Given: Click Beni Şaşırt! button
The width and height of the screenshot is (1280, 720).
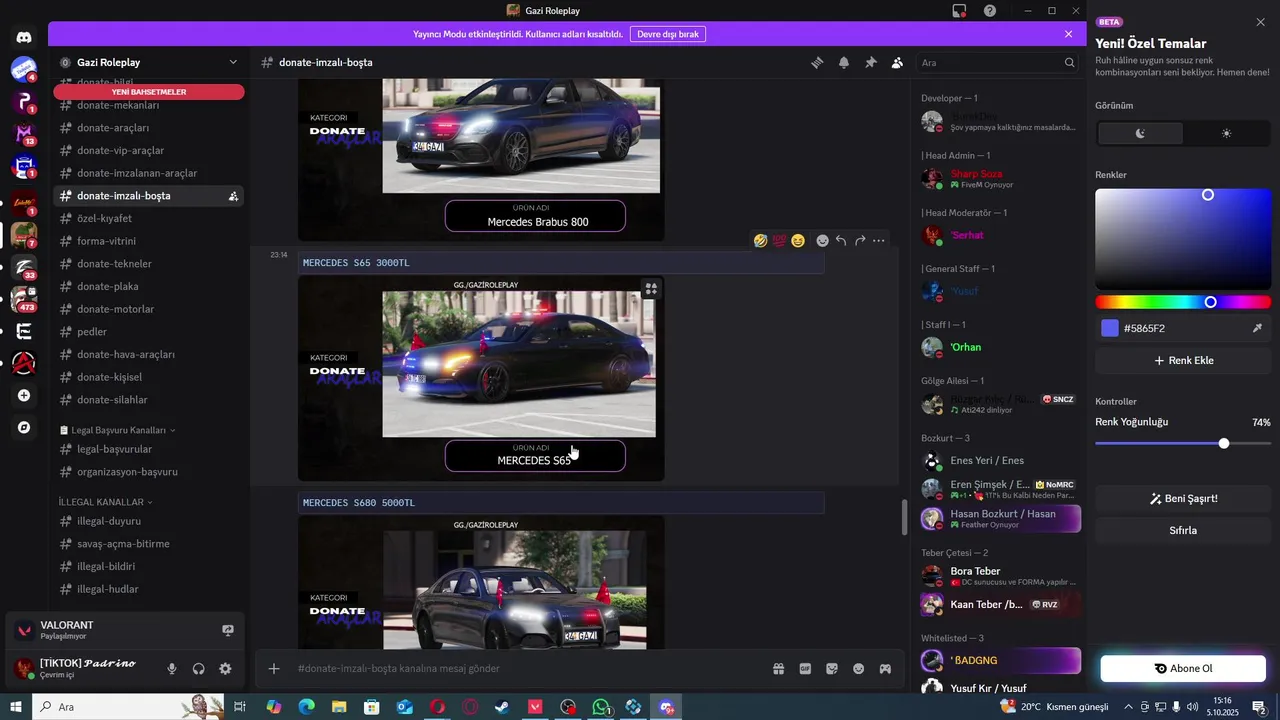Looking at the screenshot, I should (x=1183, y=498).
